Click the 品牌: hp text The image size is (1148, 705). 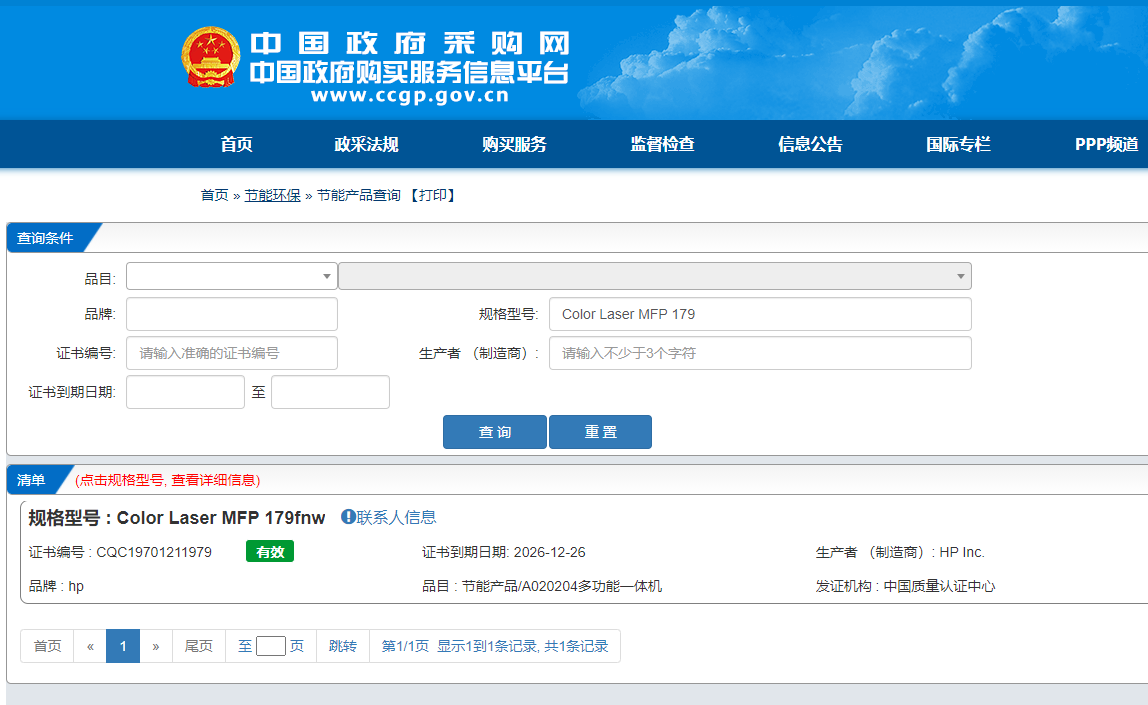56,586
